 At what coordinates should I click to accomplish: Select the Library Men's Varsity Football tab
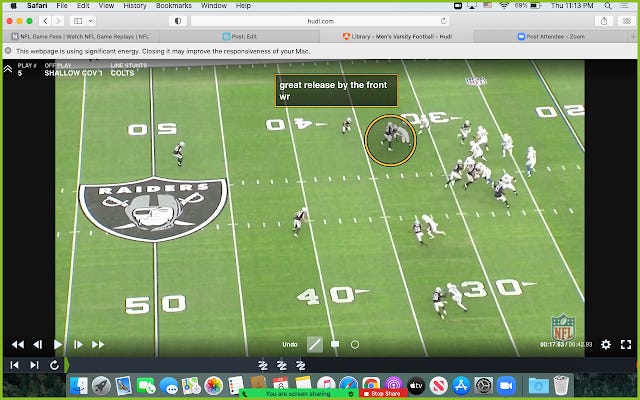point(397,36)
